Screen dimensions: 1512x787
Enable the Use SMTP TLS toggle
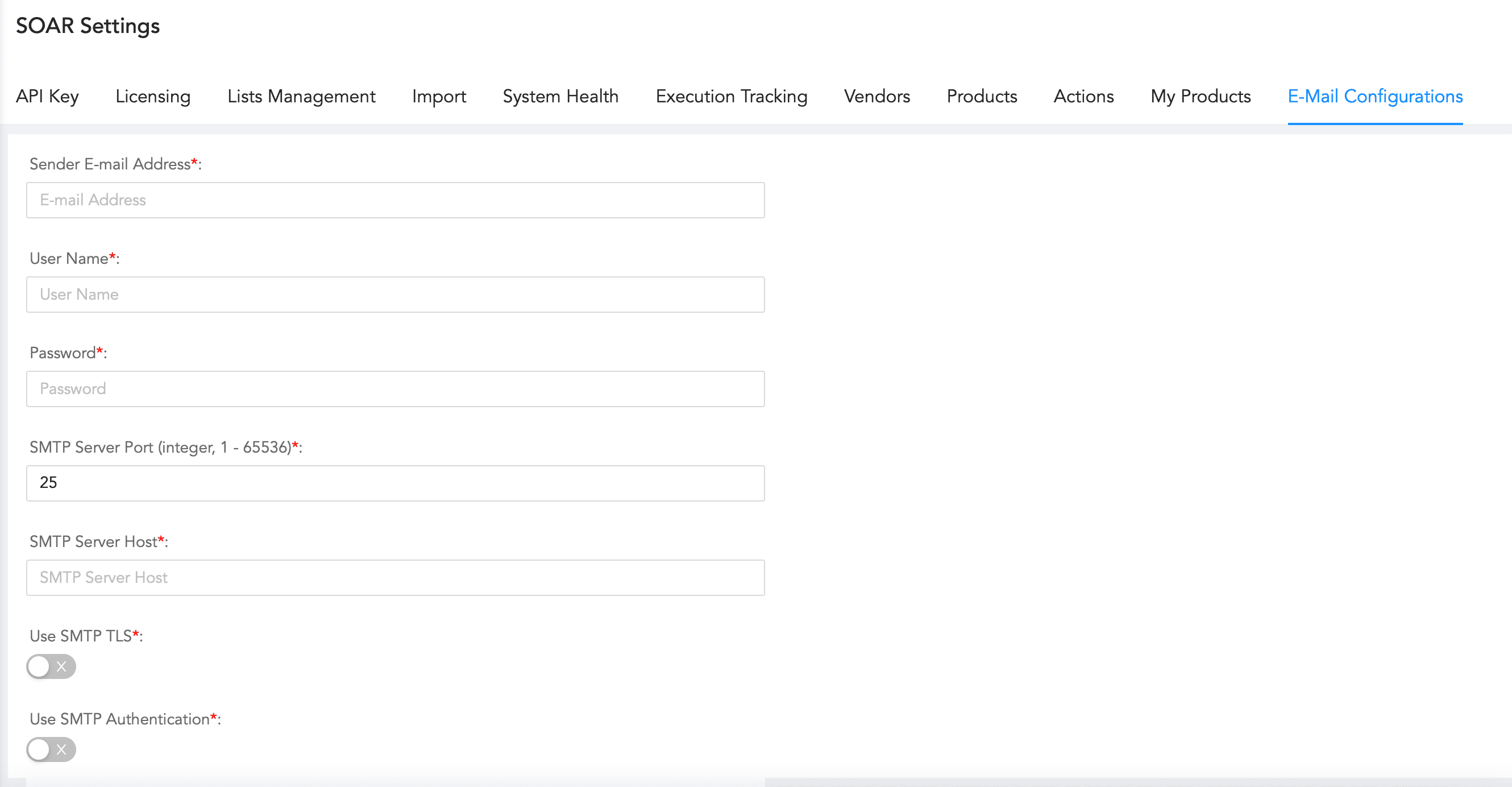click(x=51, y=666)
